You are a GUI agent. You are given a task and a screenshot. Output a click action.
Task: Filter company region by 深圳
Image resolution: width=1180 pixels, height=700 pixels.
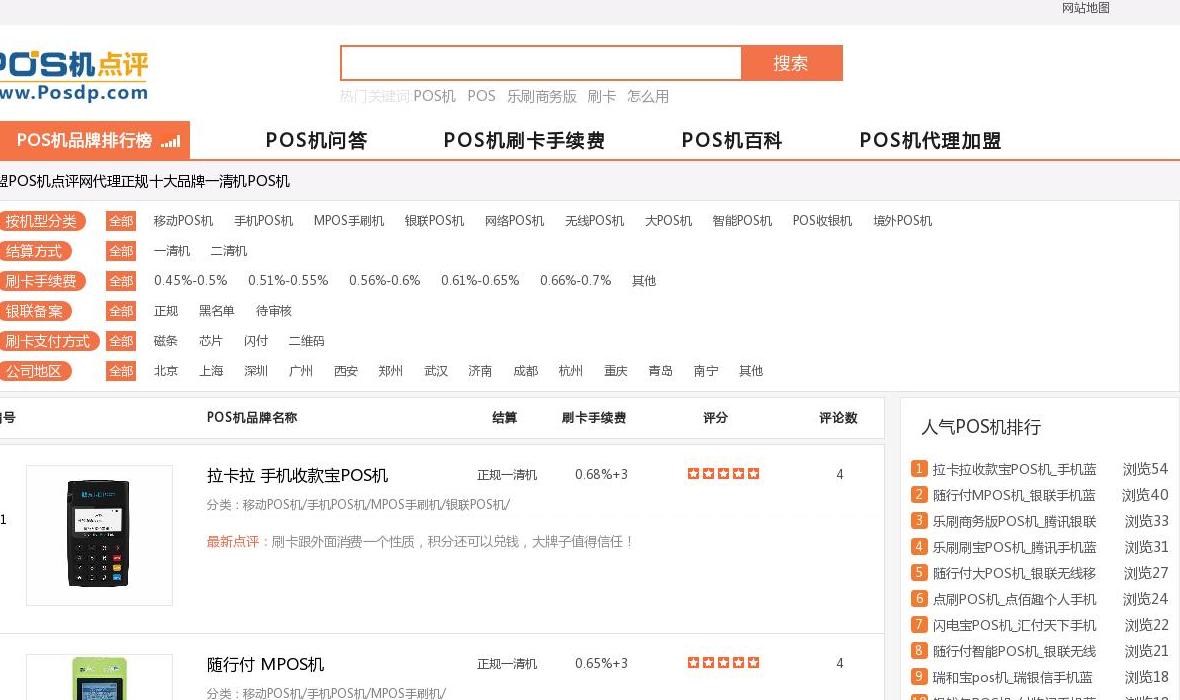click(256, 371)
